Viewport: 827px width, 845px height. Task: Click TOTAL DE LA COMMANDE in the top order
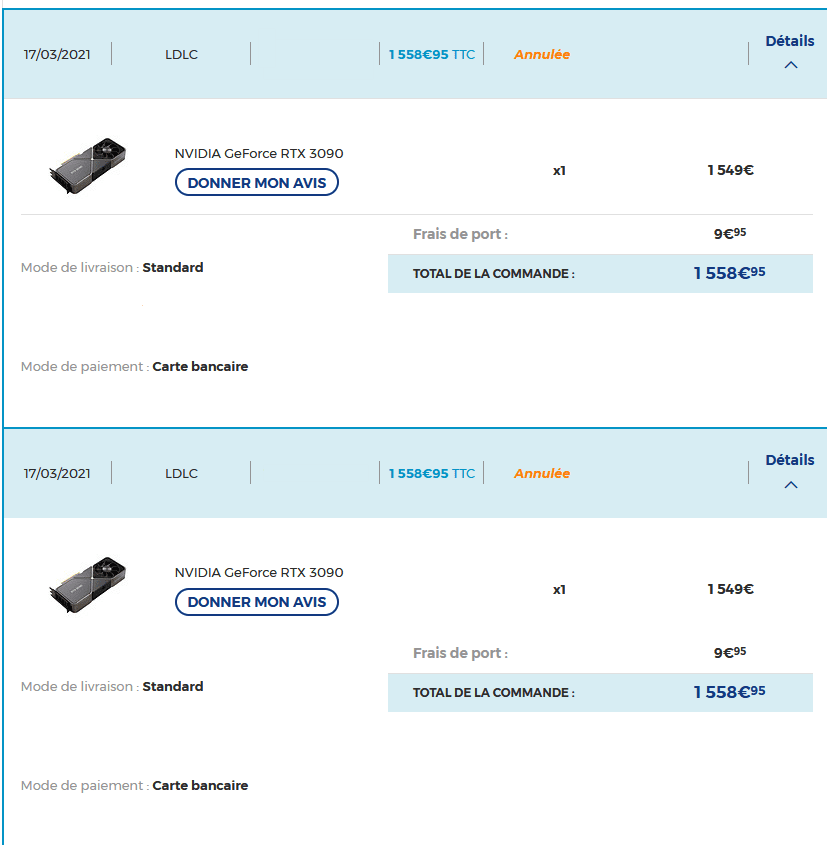493,274
